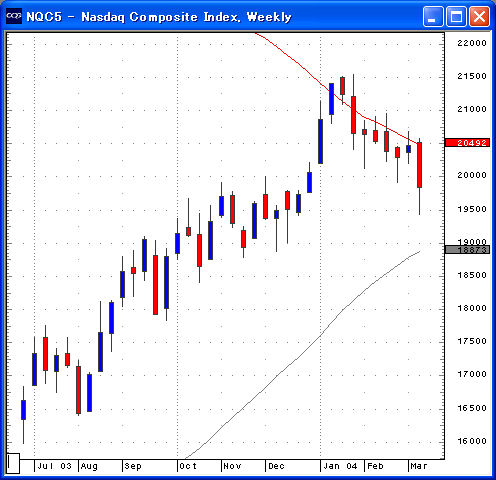Click the 20000 price scale label
This screenshot has width=496, height=480.
[472, 175]
